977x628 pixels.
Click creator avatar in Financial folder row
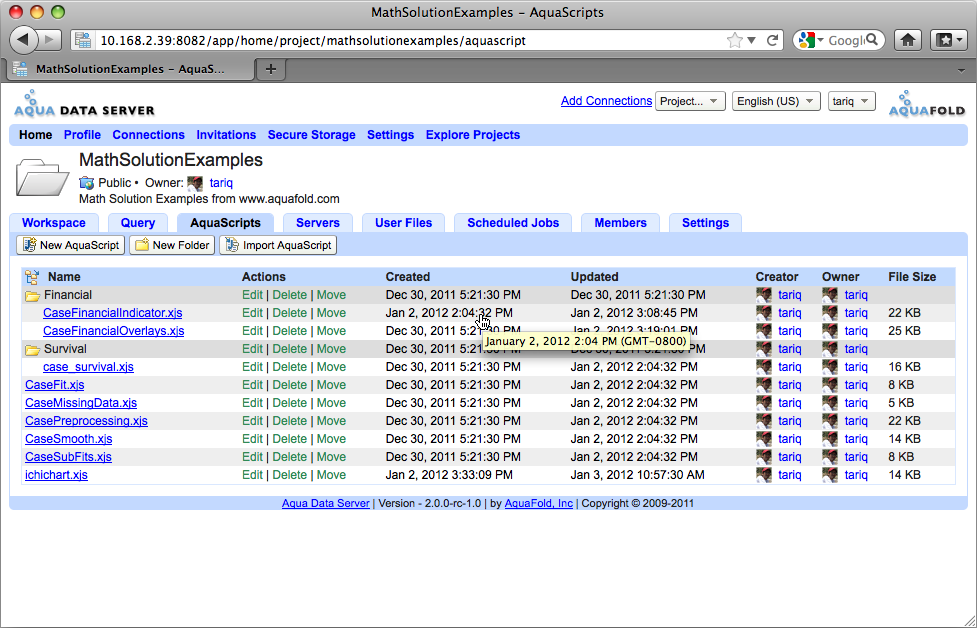764,295
